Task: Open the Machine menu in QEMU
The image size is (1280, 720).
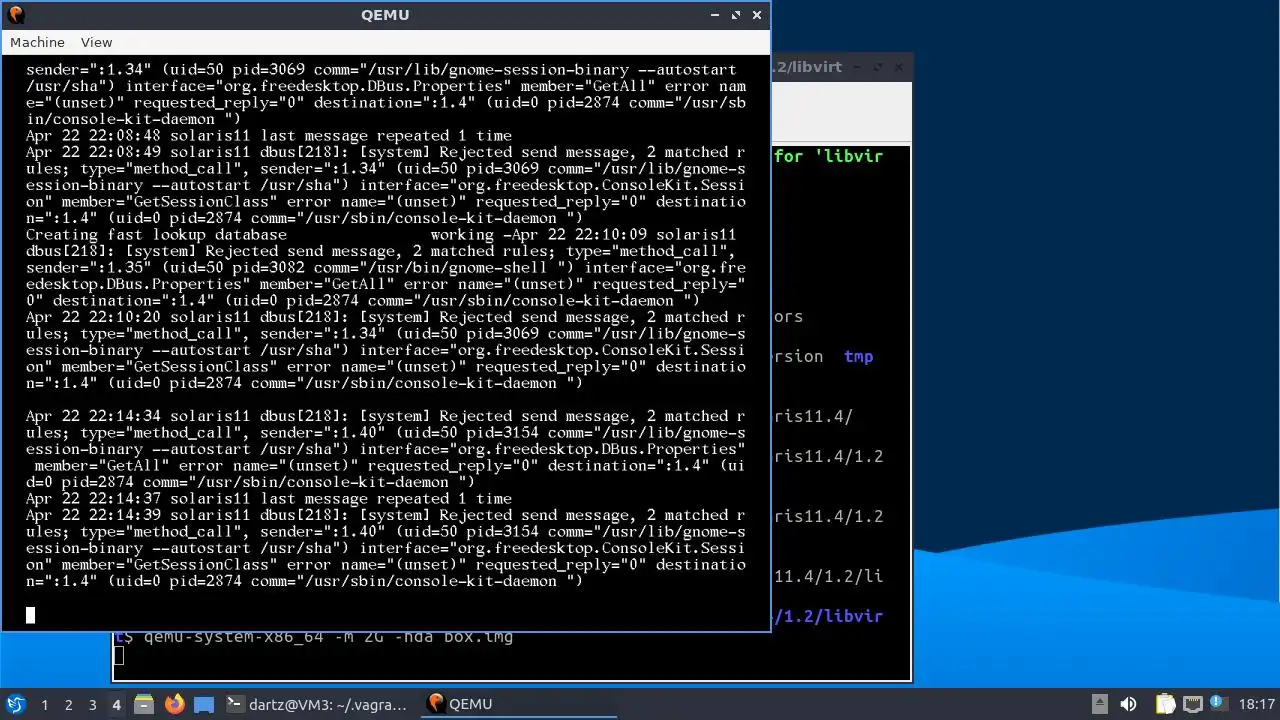Action: (37, 42)
